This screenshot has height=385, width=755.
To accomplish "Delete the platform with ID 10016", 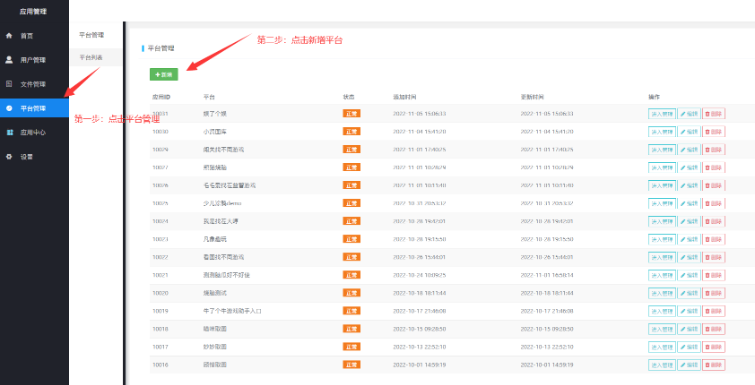I will click(714, 365).
